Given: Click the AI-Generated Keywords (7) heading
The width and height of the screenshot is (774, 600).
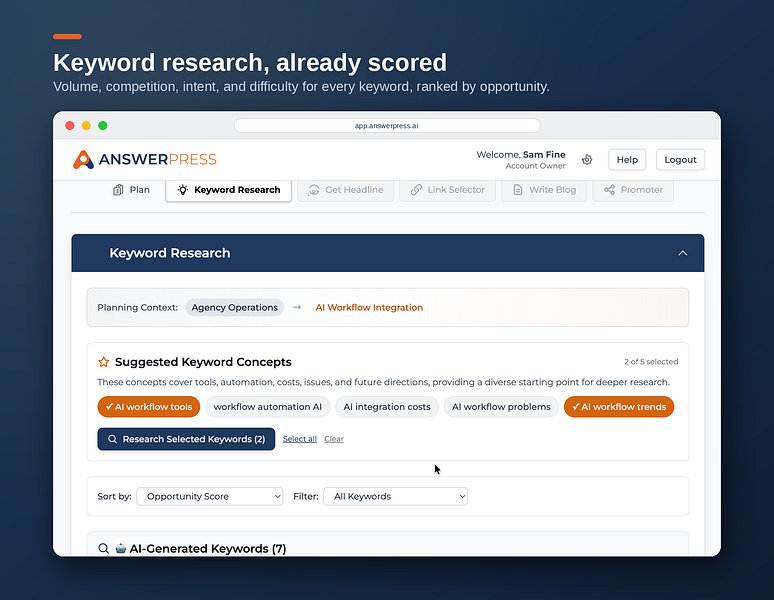Looking at the screenshot, I should coord(208,549).
